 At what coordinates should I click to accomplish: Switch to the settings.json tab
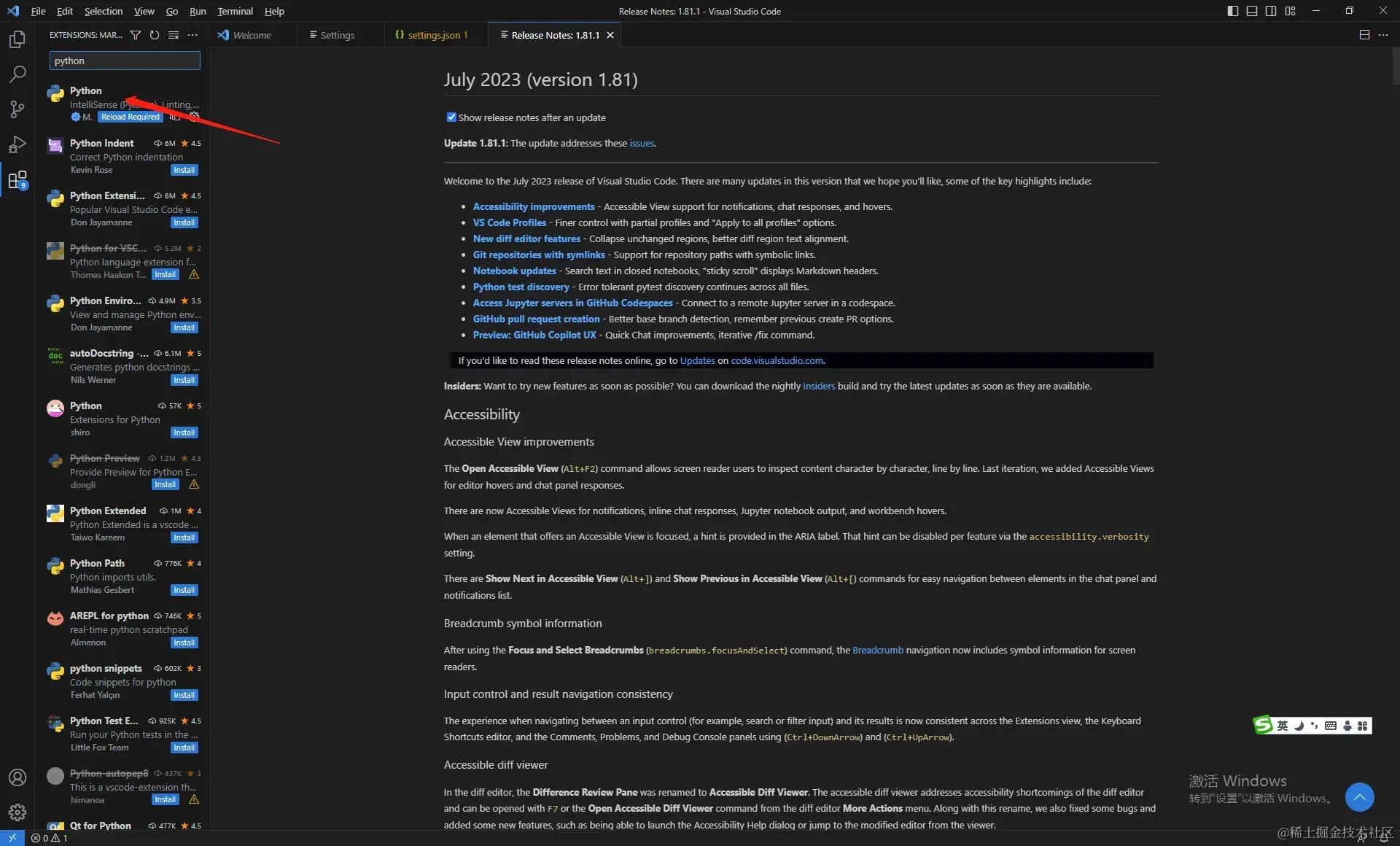433,35
